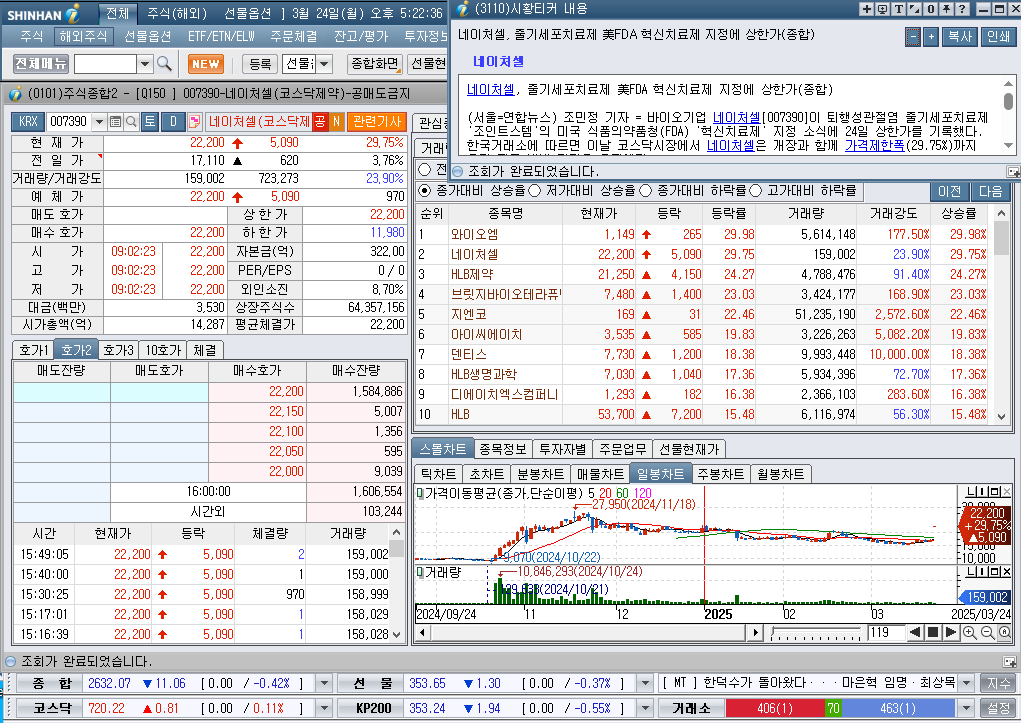This screenshot has width=1021, height=723.
Task: Click chart forward playback triangle
Action: [950, 632]
